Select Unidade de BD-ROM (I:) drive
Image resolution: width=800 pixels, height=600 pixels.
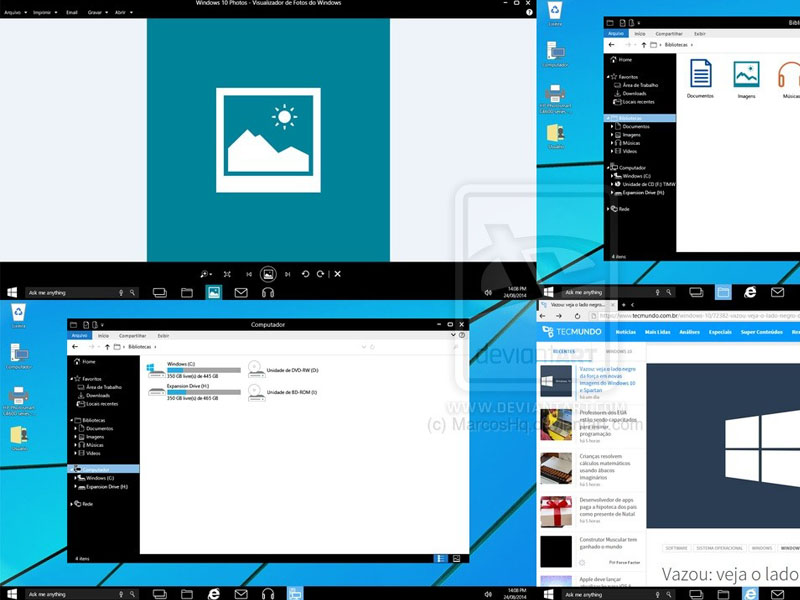[x=282, y=392]
